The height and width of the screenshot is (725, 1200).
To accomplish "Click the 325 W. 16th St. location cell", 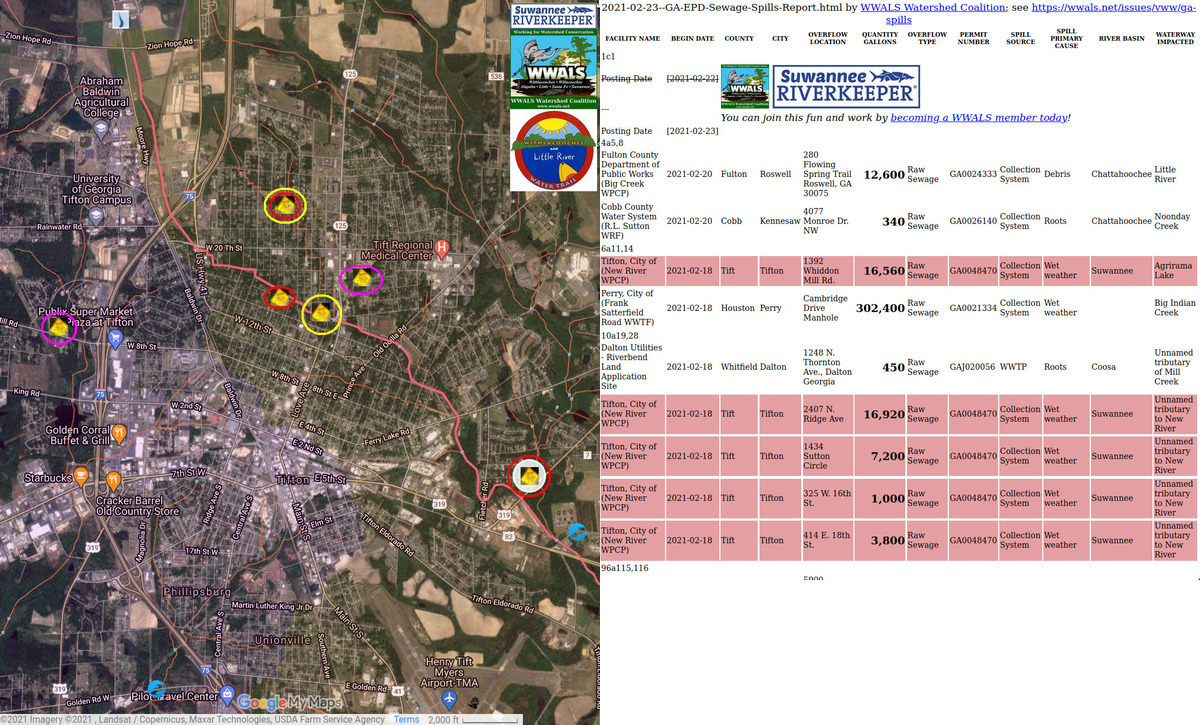I will 829,498.
